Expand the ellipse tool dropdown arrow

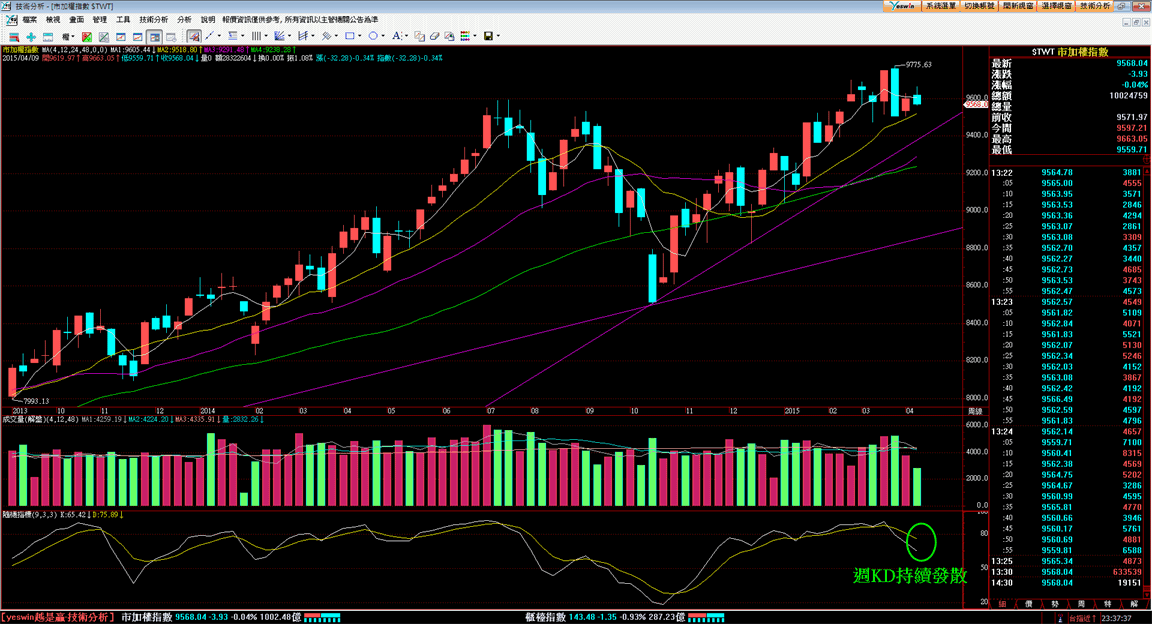[x=383, y=36]
